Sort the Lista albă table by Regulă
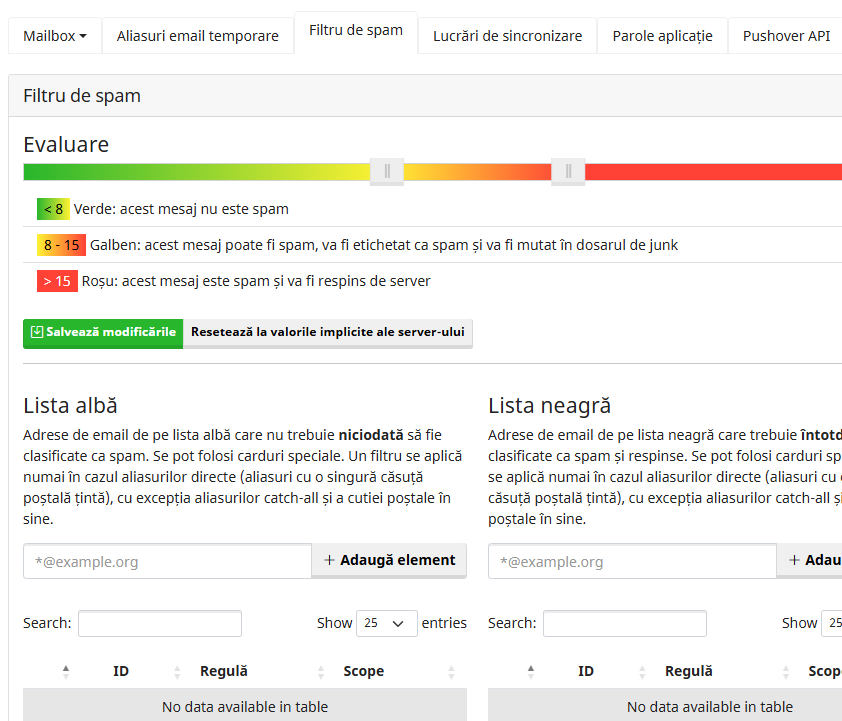The width and height of the screenshot is (842, 721). [223, 671]
